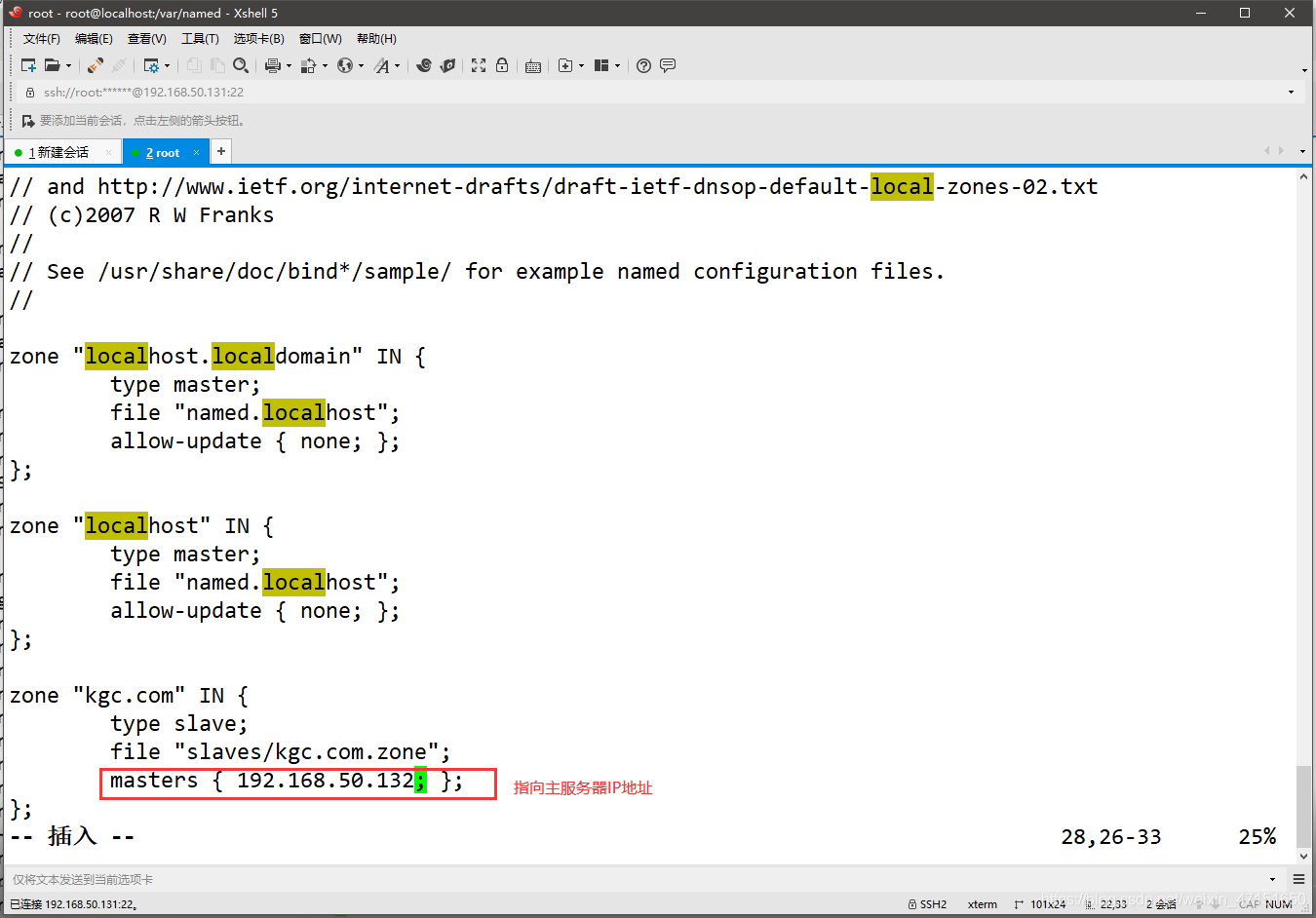Open the tab list dropdown at tab bar end
This screenshot has height=918, width=1316.
[1302, 151]
